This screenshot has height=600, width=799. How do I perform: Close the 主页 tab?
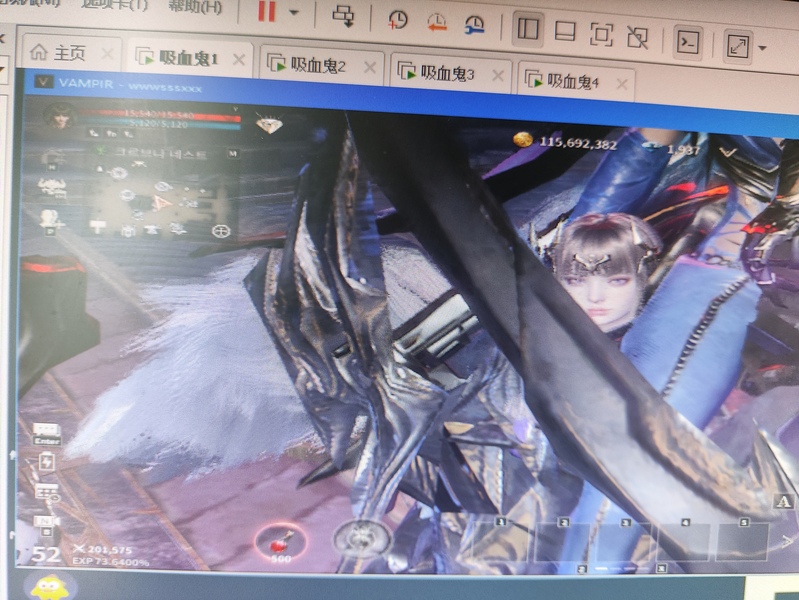pyautogui.click(x=108, y=53)
